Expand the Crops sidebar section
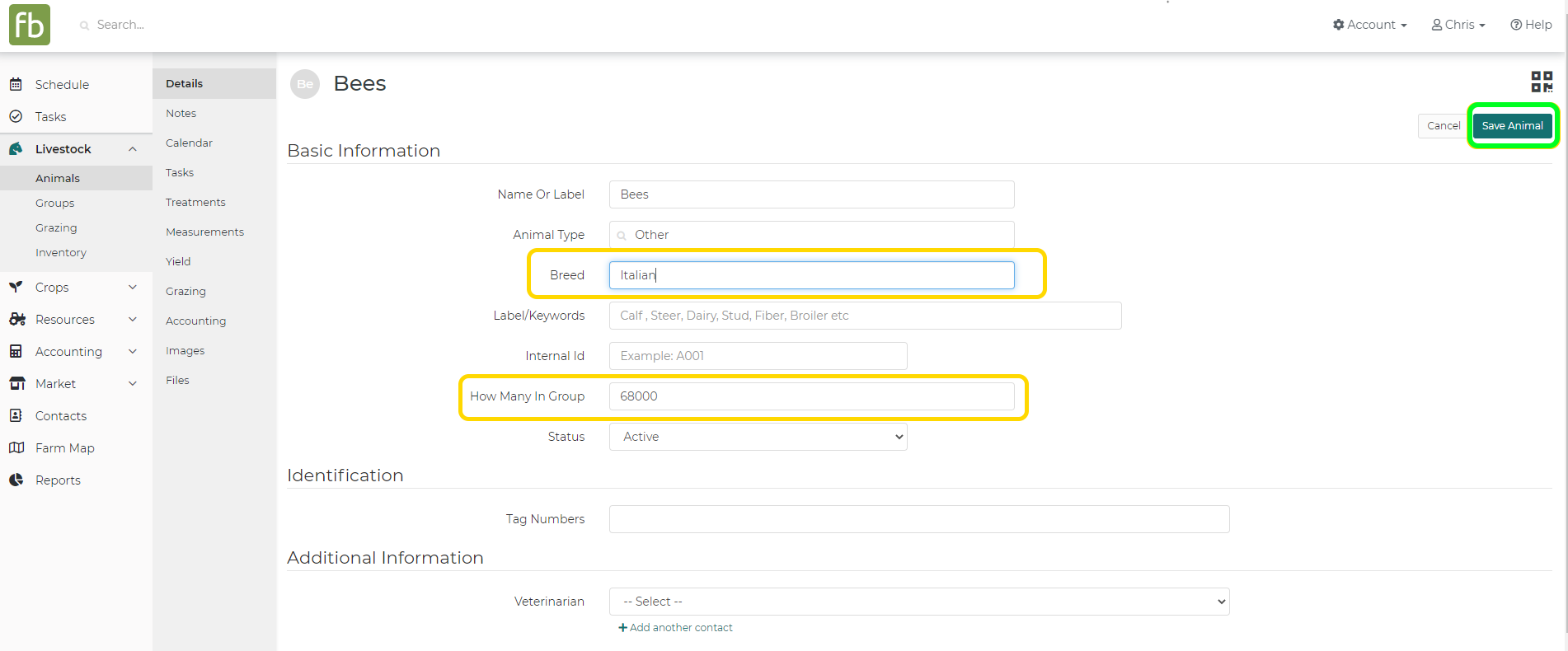This screenshot has width=1568, height=651. [x=133, y=287]
